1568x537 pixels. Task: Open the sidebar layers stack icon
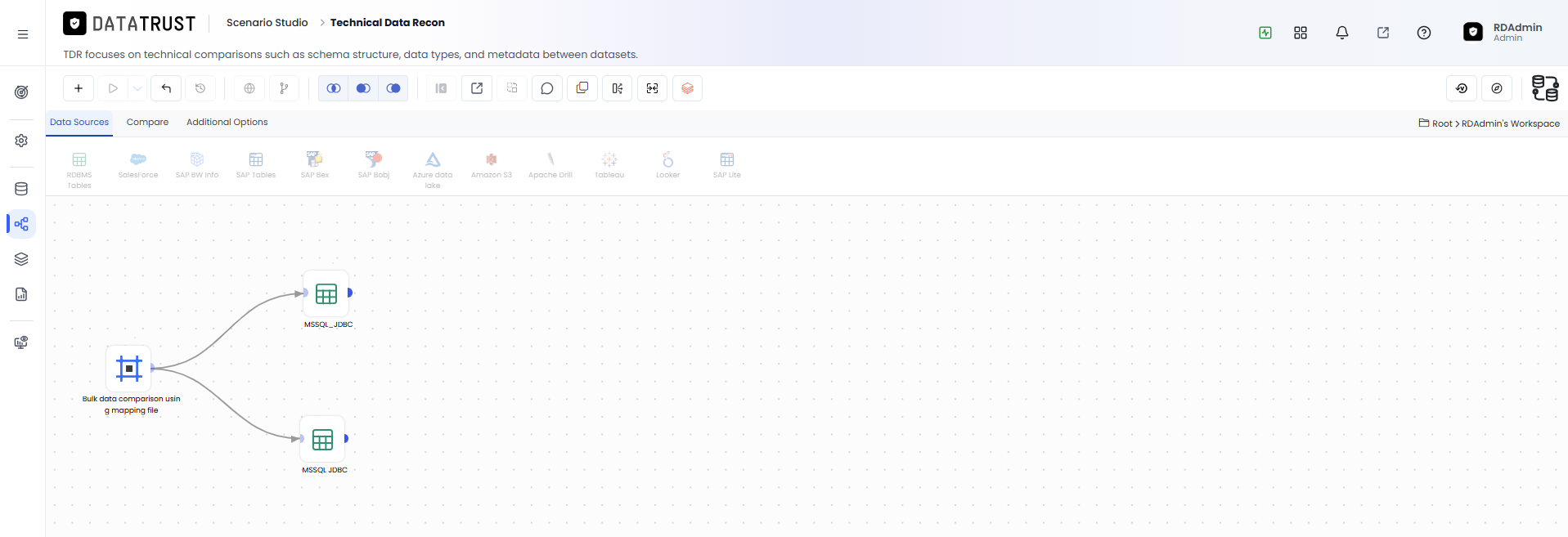[21, 259]
